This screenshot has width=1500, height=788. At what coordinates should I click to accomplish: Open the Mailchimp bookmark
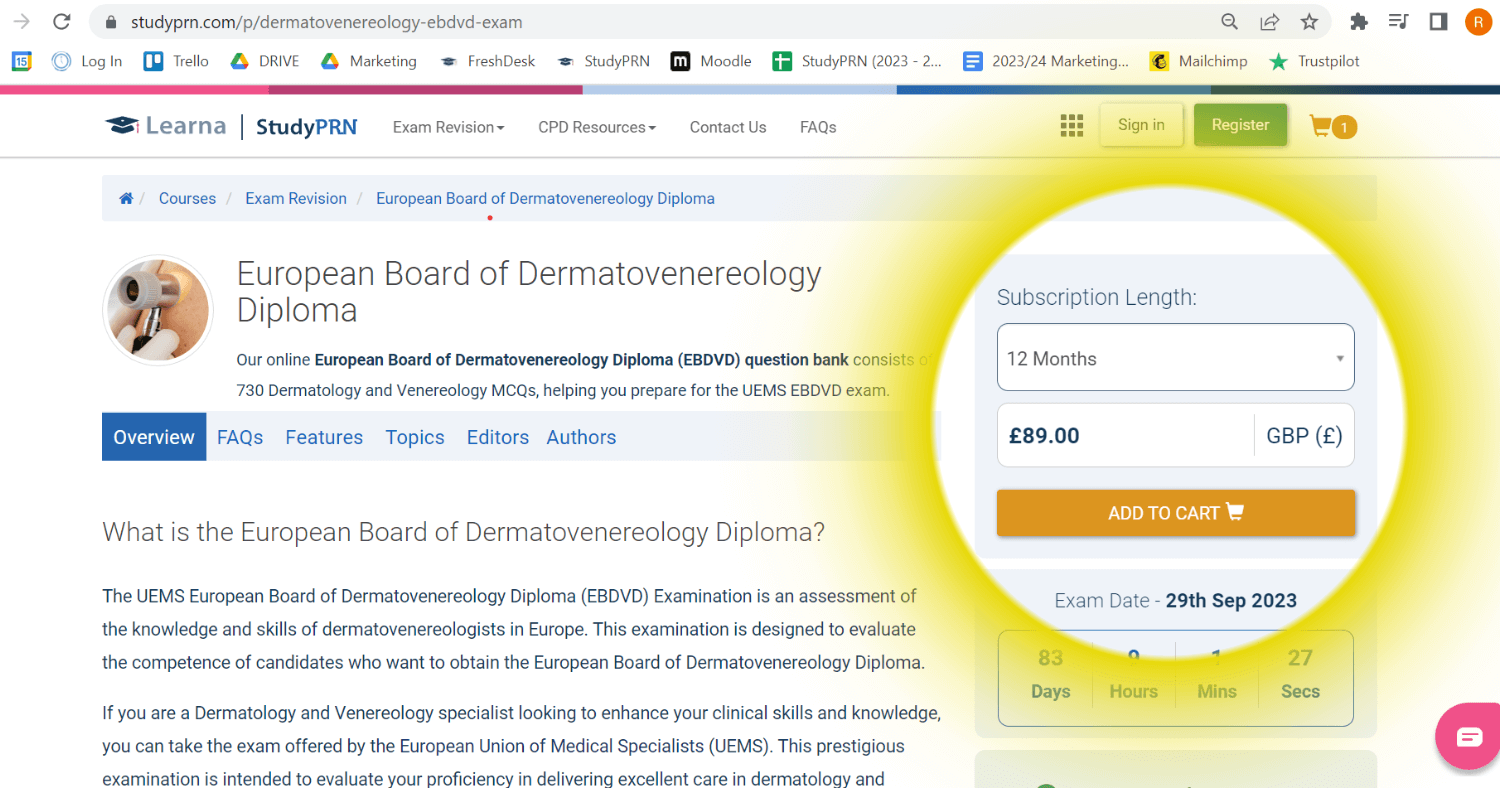click(1199, 61)
